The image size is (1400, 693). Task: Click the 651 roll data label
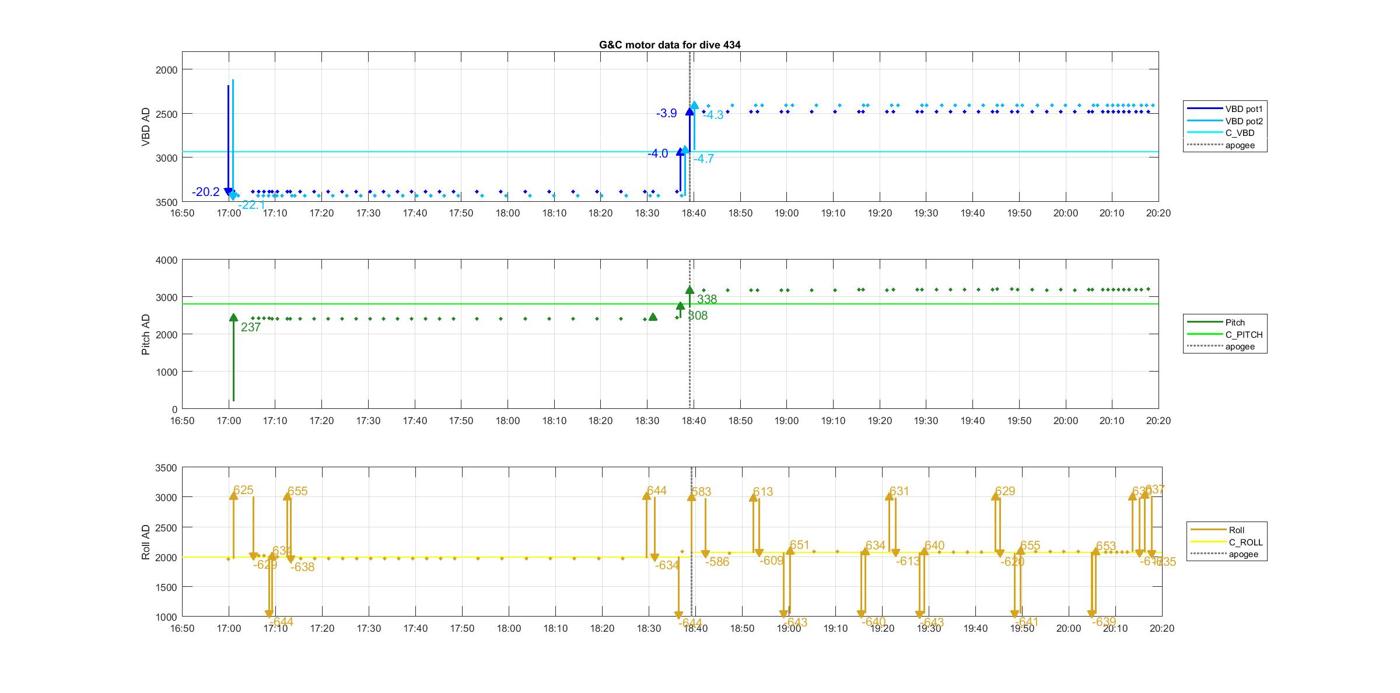[x=799, y=545]
